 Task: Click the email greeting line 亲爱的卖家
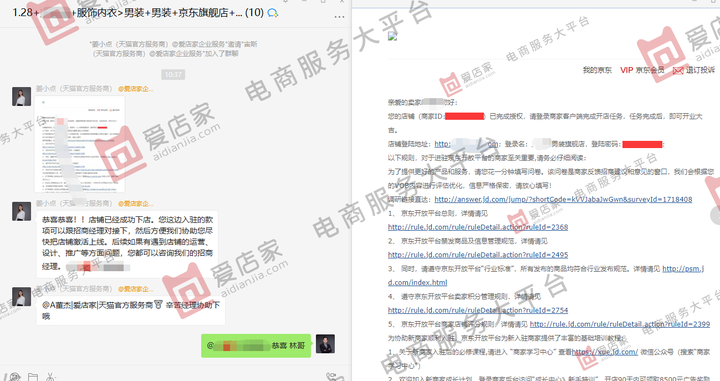click(422, 102)
